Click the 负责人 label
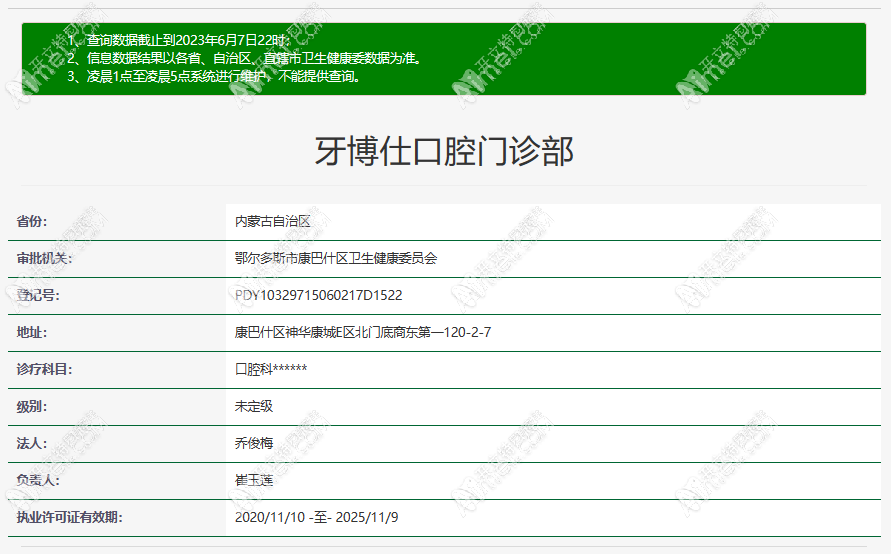This screenshot has height=554, width=891. [x=38, y=481]
